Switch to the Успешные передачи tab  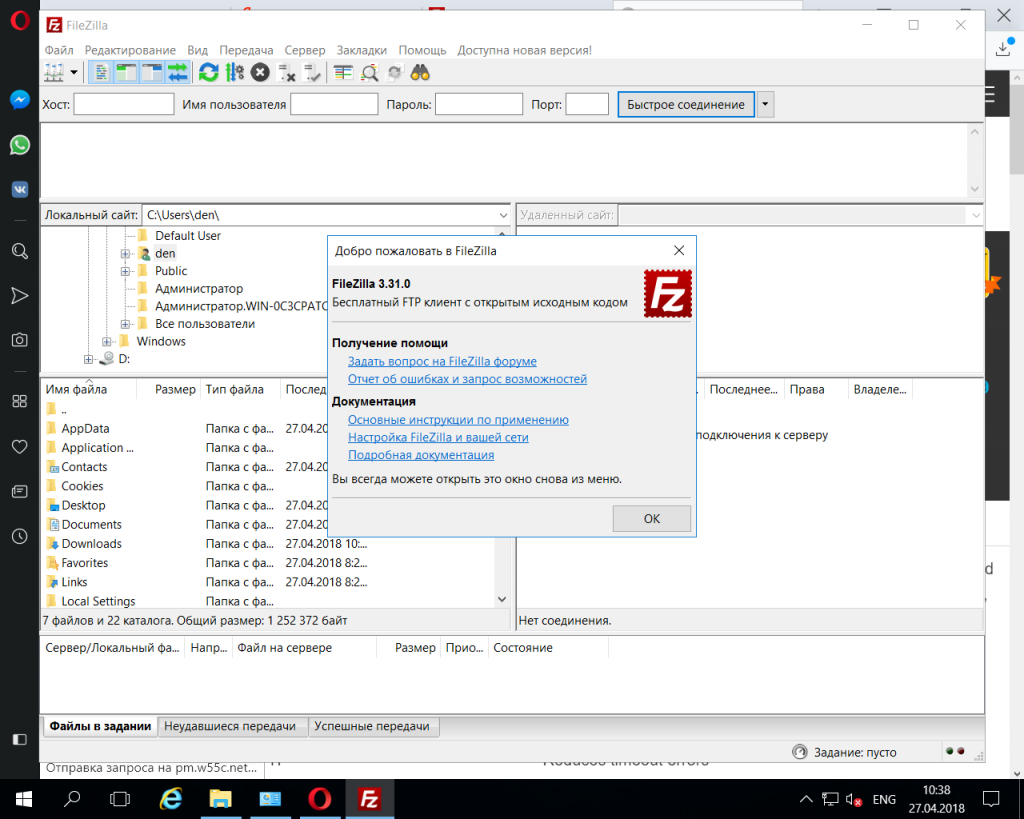coord(372,726)
